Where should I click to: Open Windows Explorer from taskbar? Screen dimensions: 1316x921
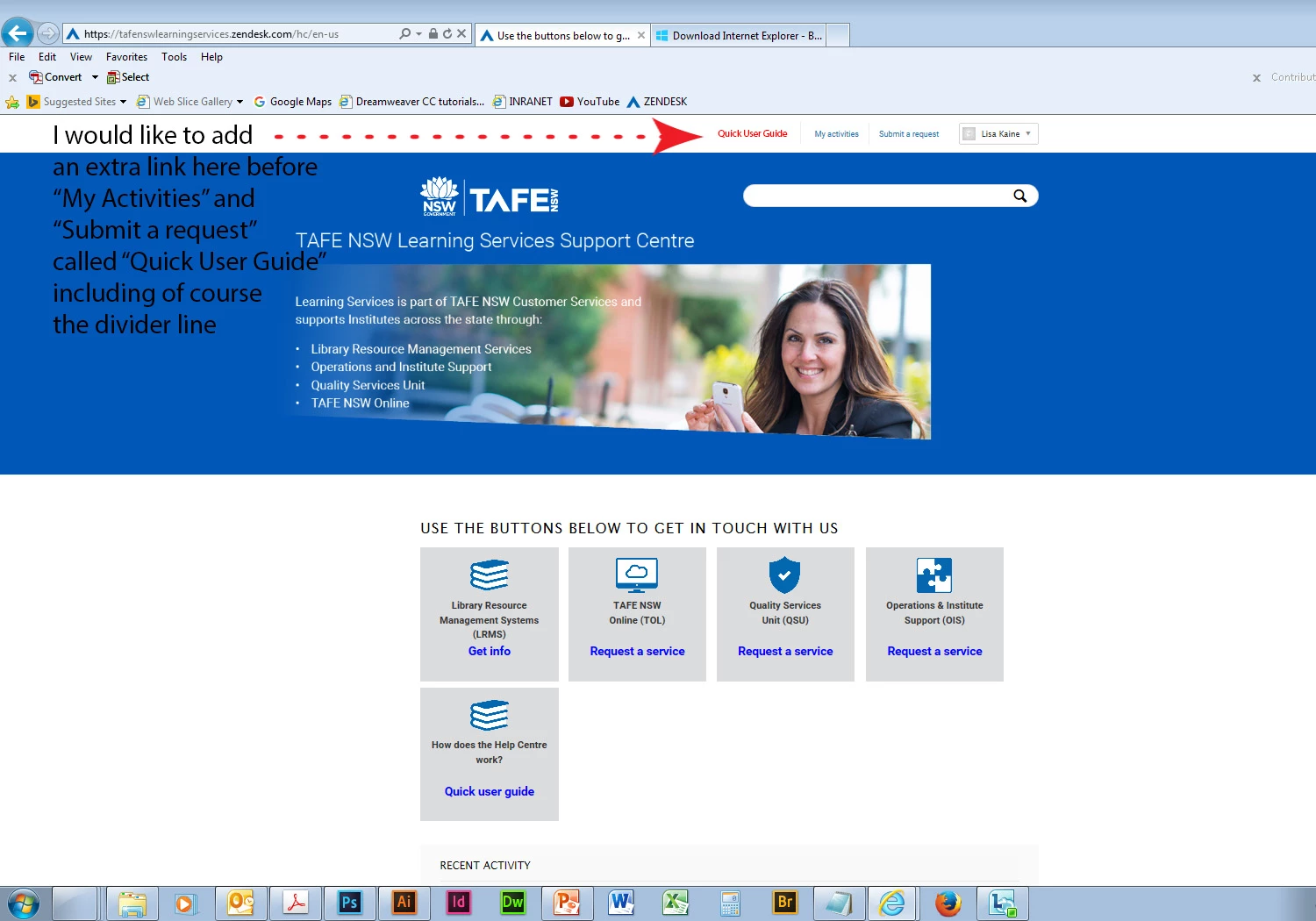coord(132,903)
